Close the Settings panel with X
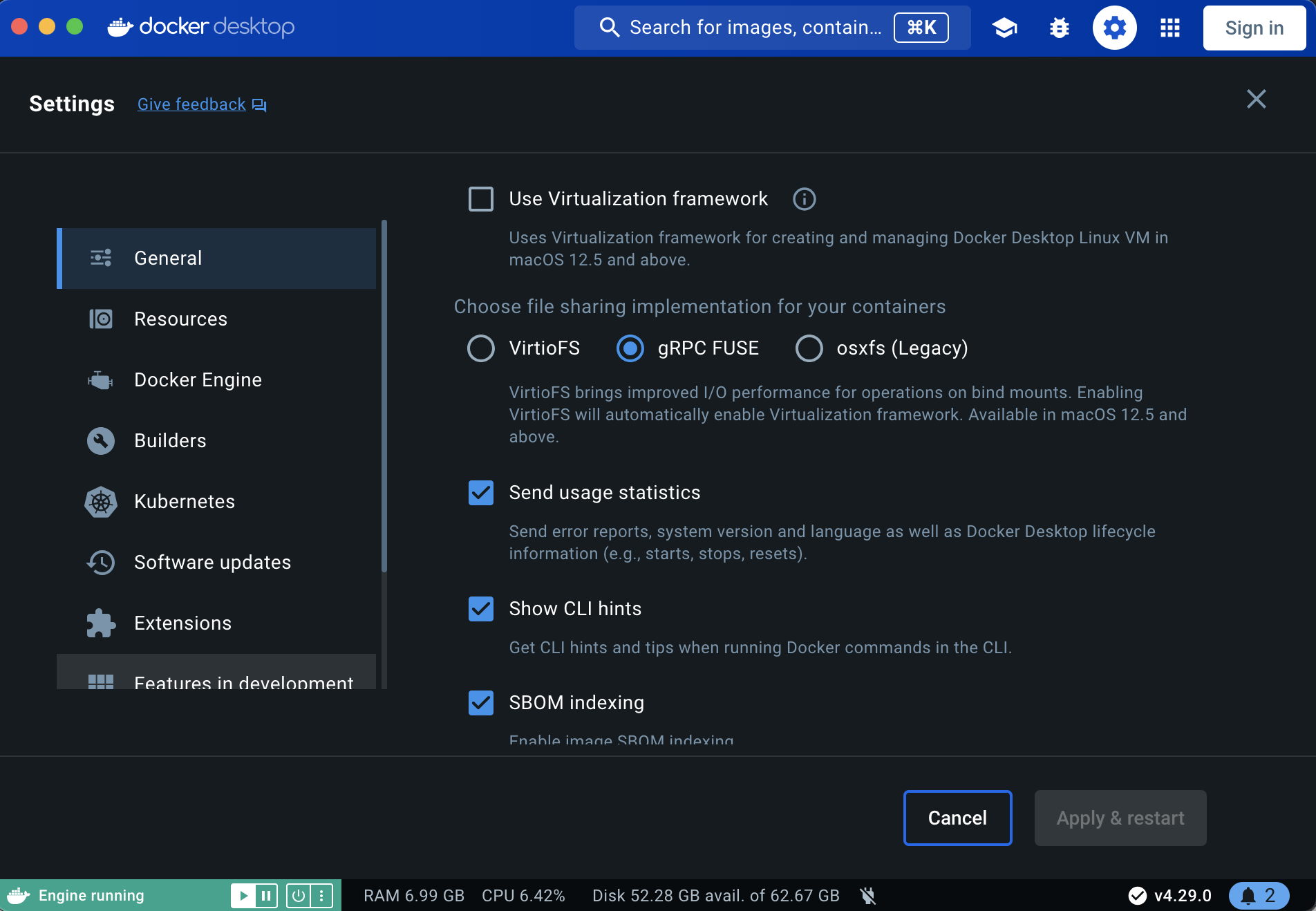 coord(1257,100)
